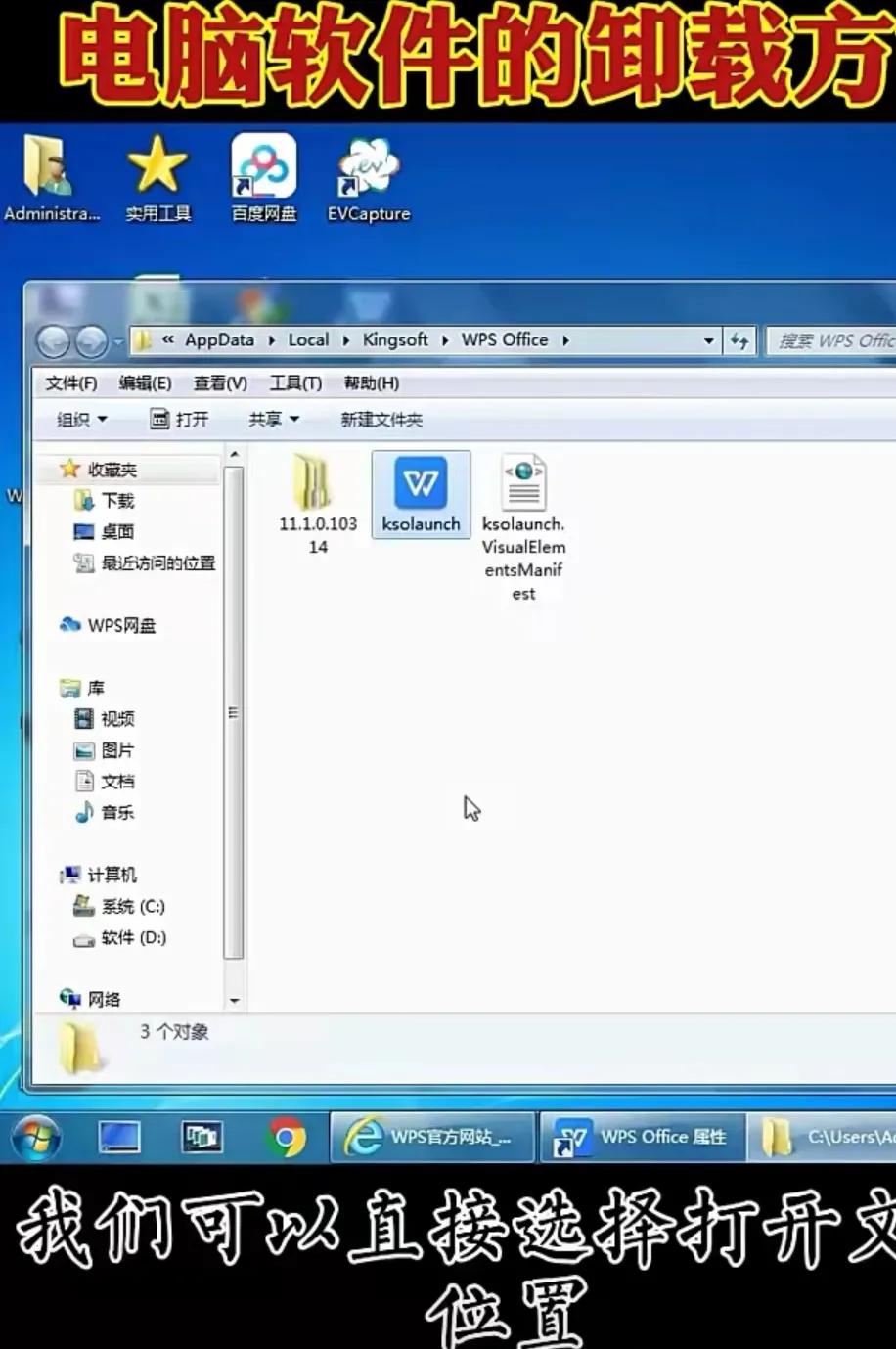The height and width of the screenshot is (1349, 896).
Task: Open the 帮助(H) menu
Action: 371,383
